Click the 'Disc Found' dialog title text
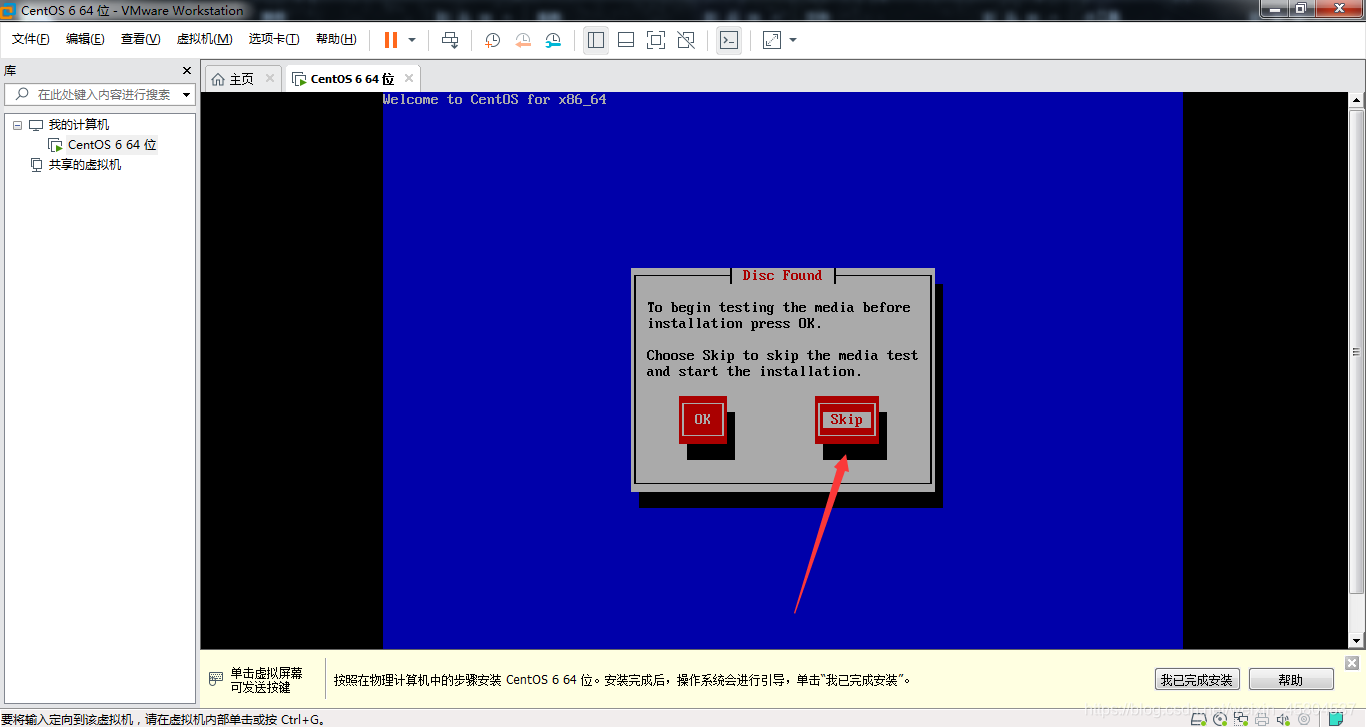 (x=782, y=275)
